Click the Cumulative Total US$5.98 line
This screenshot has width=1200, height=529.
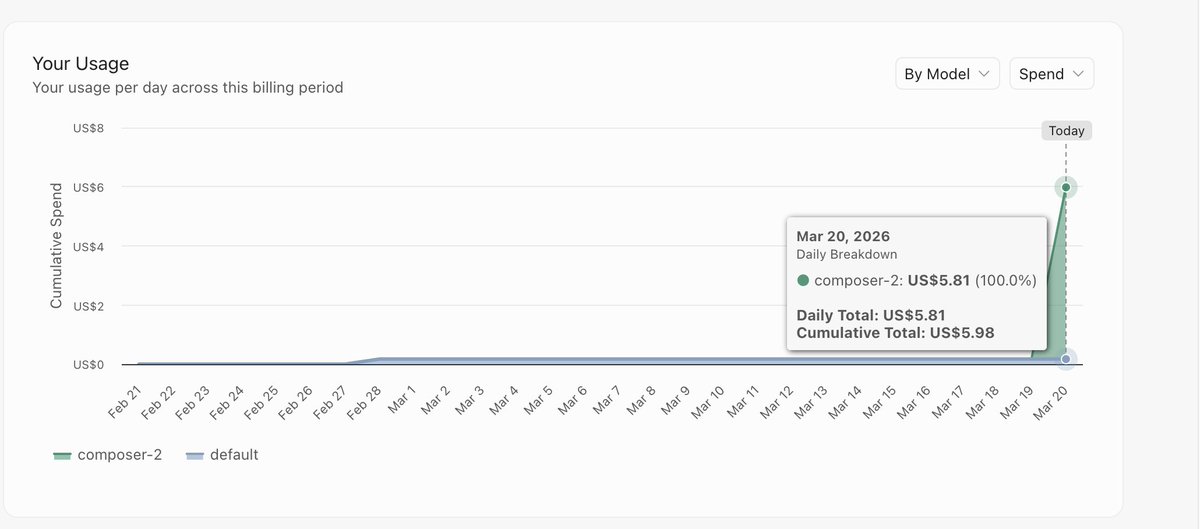click(896, 333)
